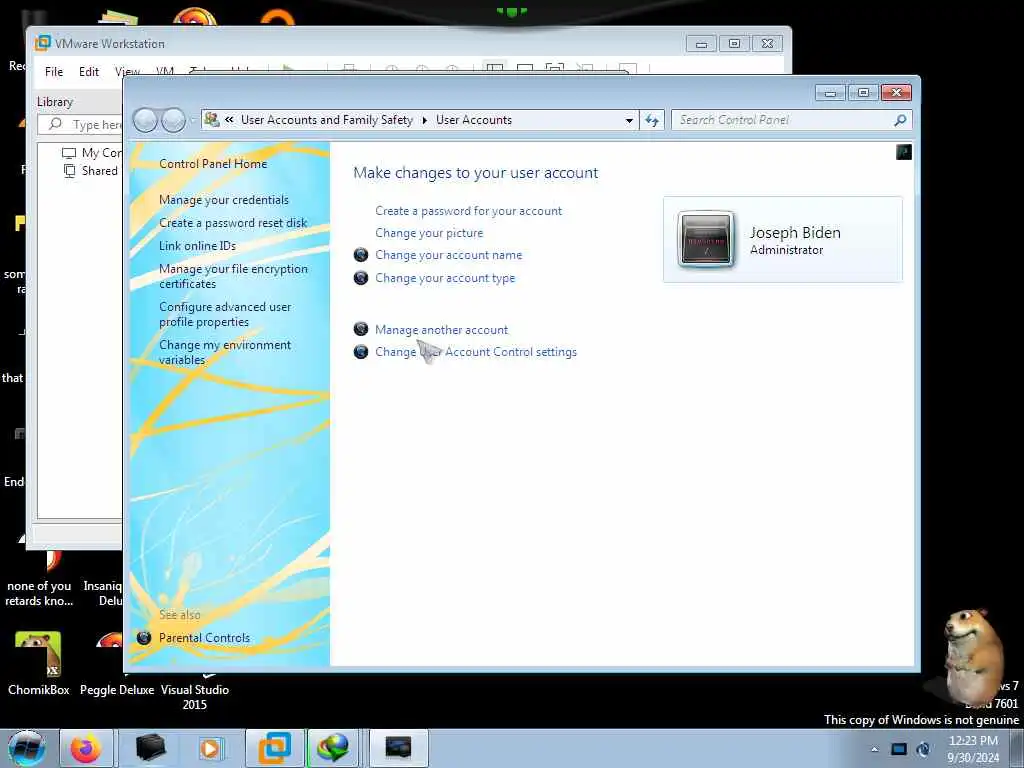Open Link online IDs
Viewport: 1024px width, 768px height.
coord(197,246)
